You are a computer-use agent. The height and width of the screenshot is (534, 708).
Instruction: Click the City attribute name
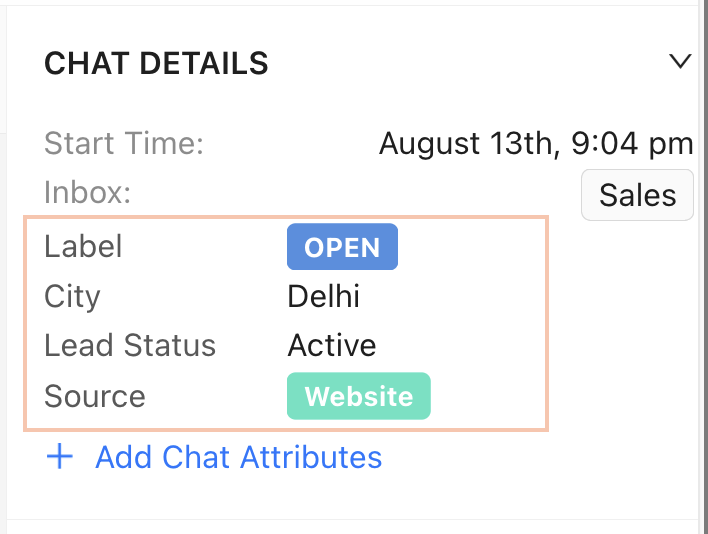pyautogui.click(x=72, y=296)
